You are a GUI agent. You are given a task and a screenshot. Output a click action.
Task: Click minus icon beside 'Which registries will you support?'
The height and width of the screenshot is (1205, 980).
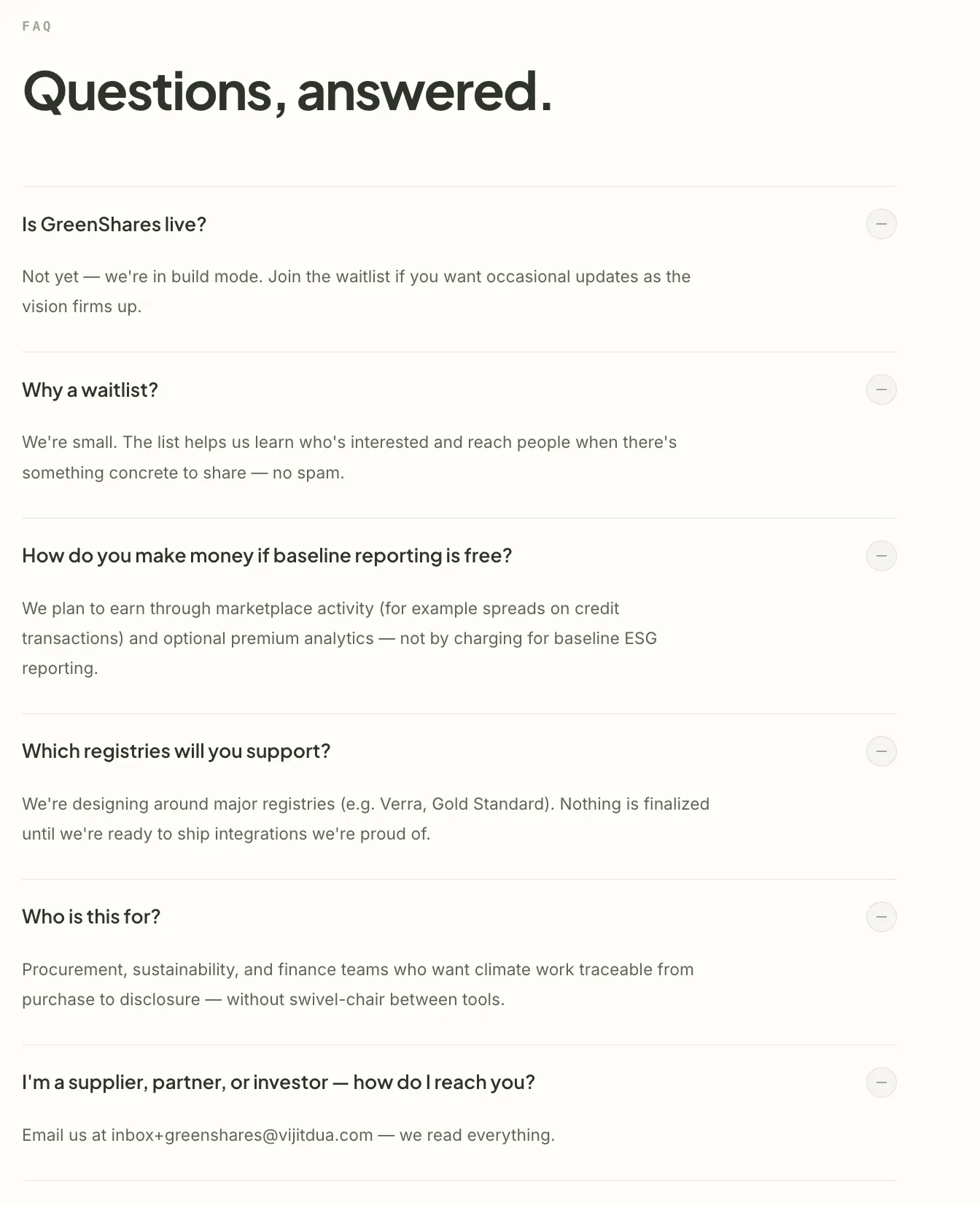[881, 751]
